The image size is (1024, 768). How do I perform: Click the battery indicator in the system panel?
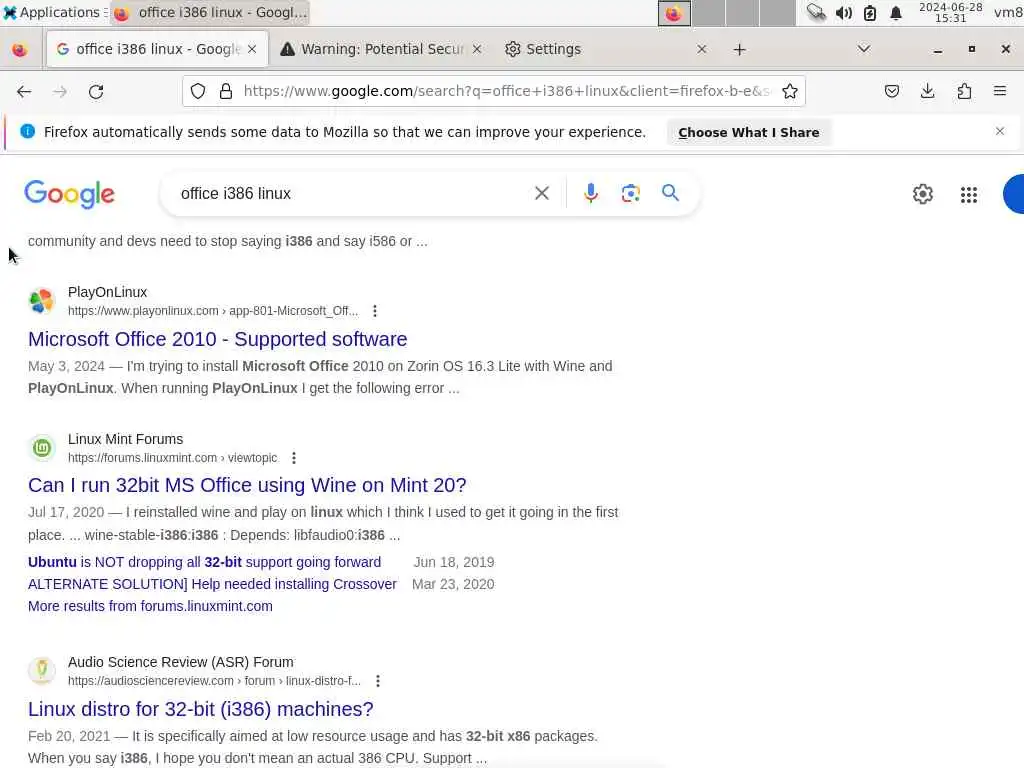pos(870,13)
